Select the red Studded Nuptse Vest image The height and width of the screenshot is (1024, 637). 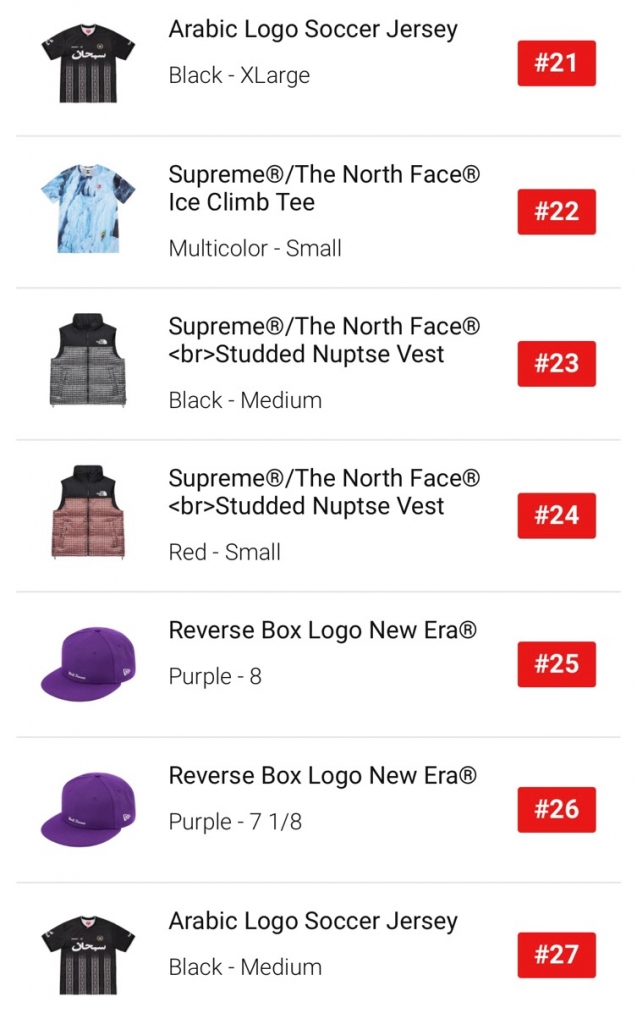click(88, 515)
